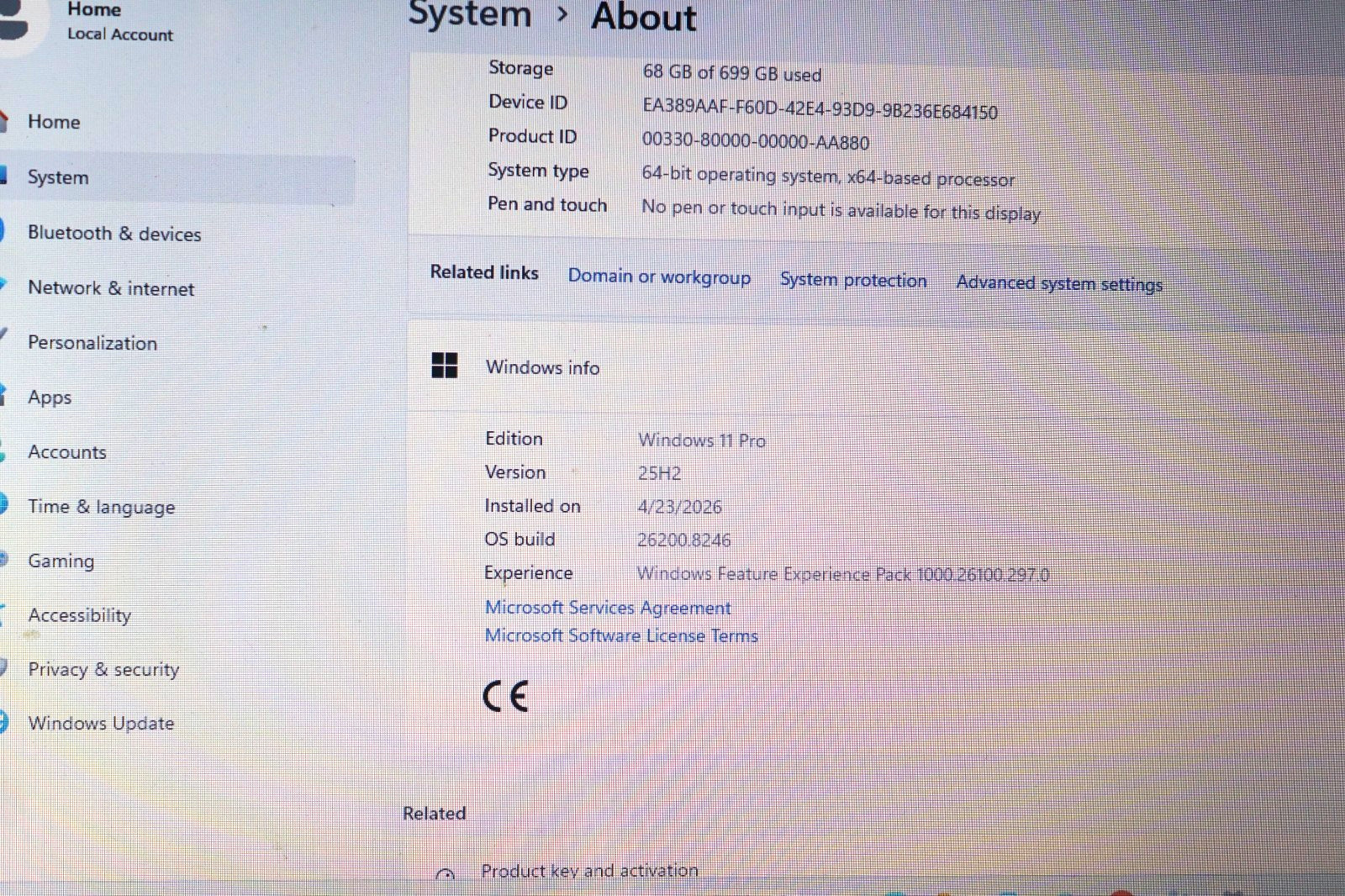The width and height of the screenshot is (1345, 896).
Task: Go to Network & internet
Action: (111, 288)
